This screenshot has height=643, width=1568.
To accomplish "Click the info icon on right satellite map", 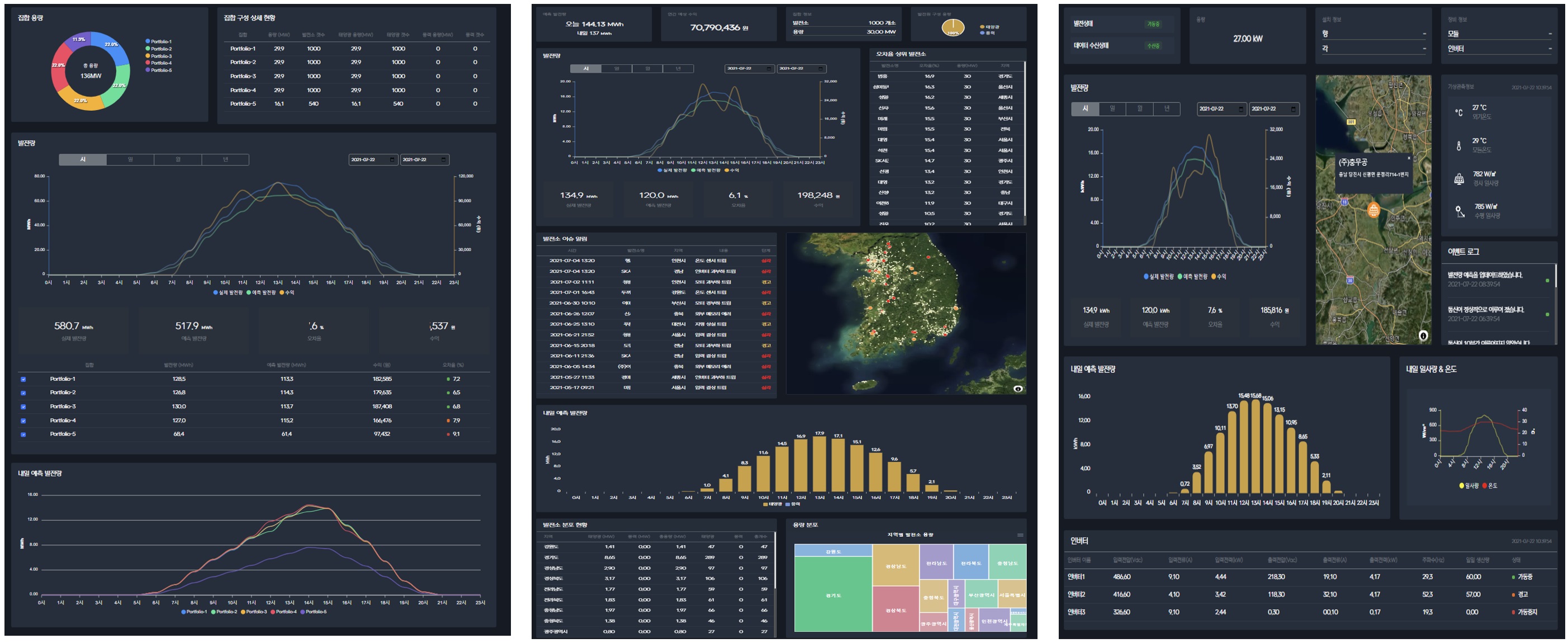I will tap(1423, 335).
